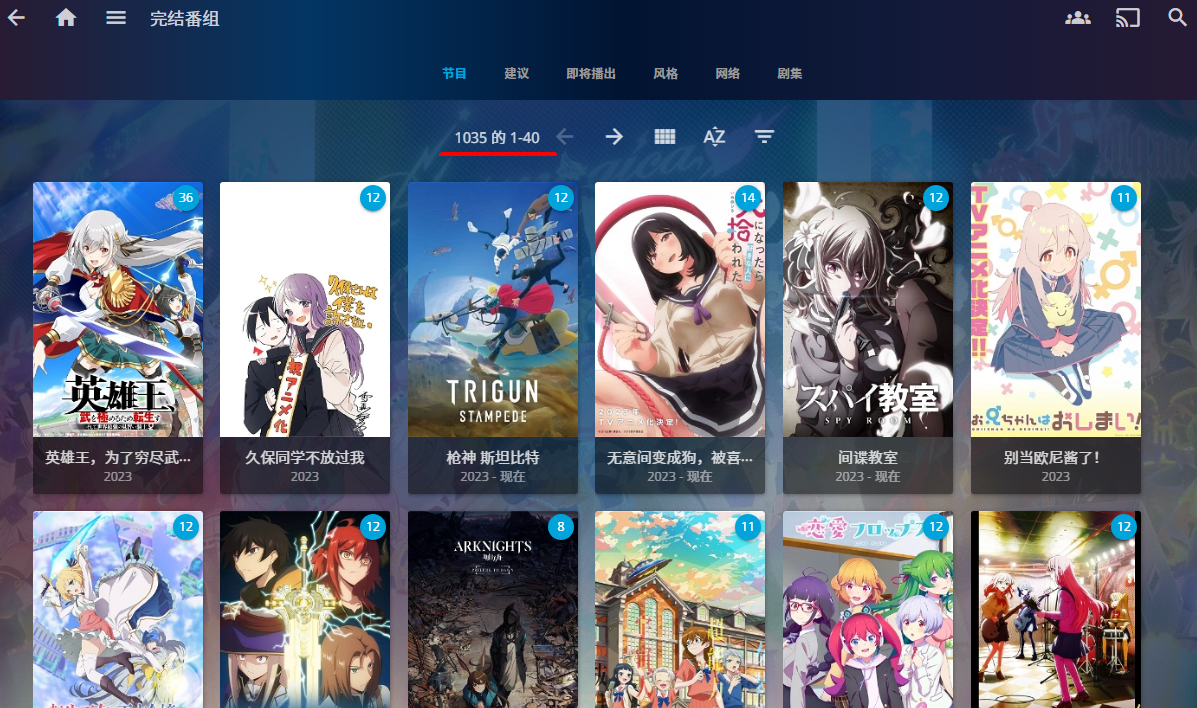Viewport: 1197px width, 708px height.
Task: Open the blonde girl in white dress poster
Action: tap(118, 609)
